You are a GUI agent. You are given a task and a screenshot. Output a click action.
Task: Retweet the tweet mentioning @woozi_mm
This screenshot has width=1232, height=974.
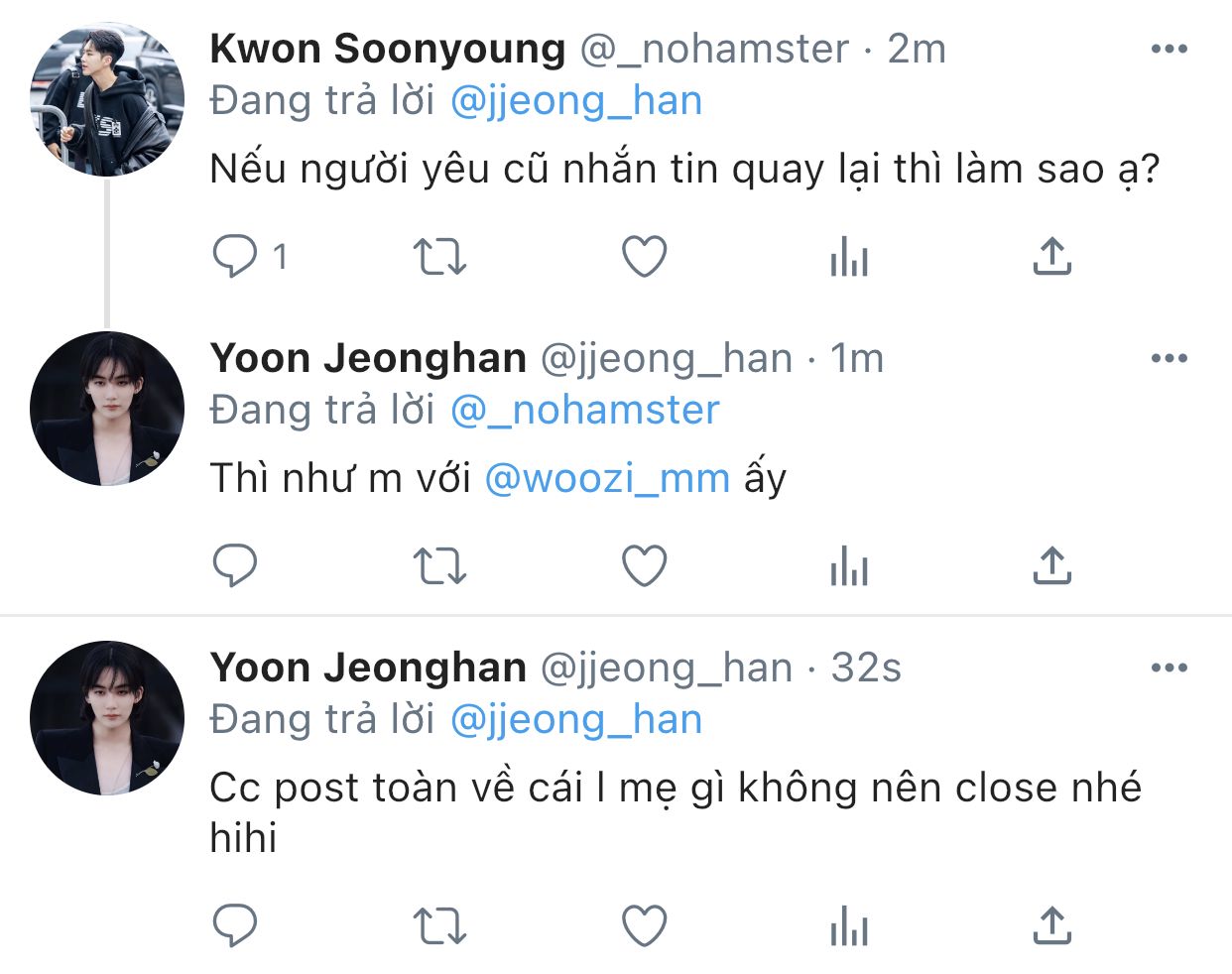(439, 566)
